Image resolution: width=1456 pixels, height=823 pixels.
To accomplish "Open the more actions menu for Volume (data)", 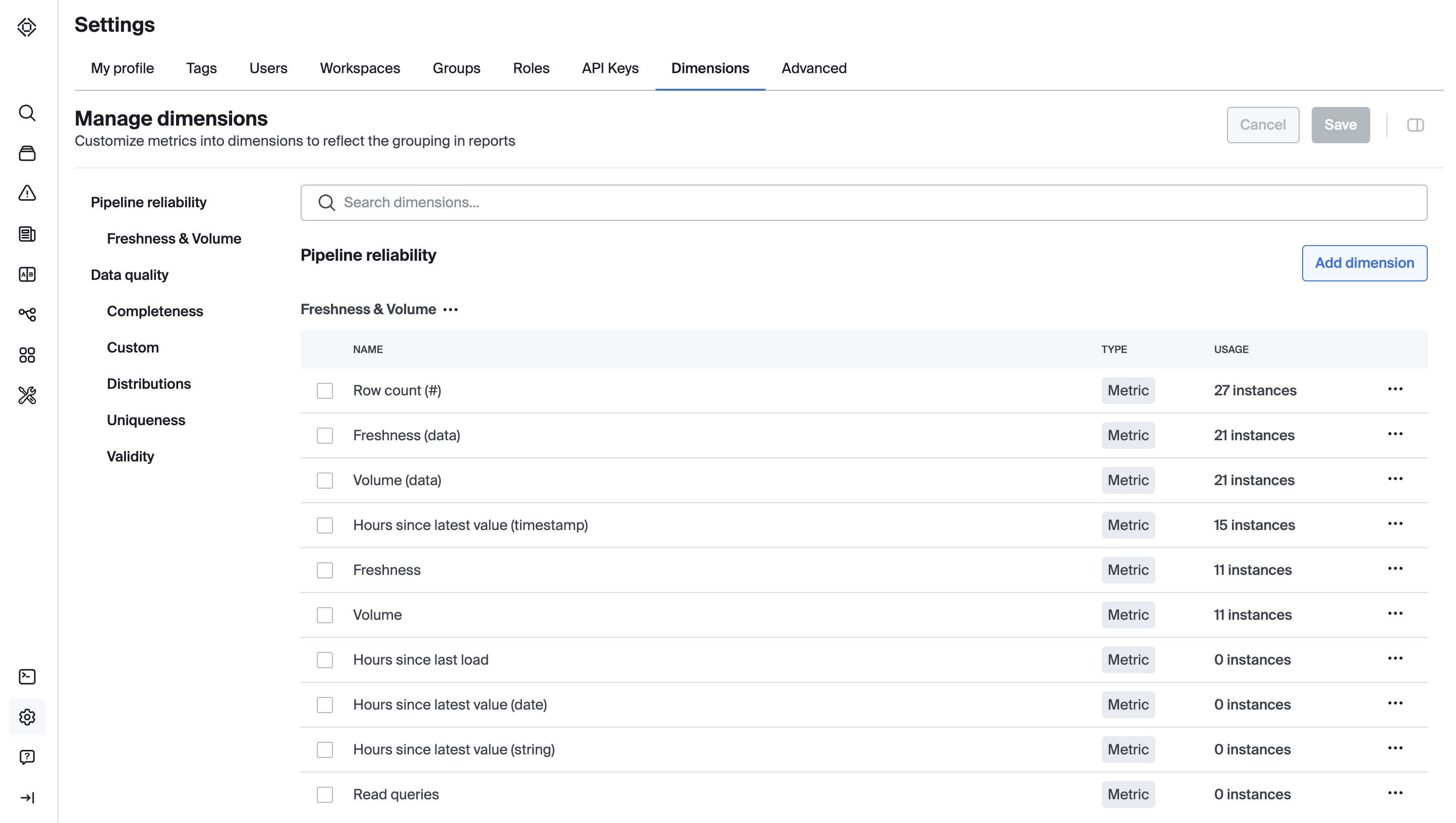I will pyautogui.click(x=1395, y=480).
